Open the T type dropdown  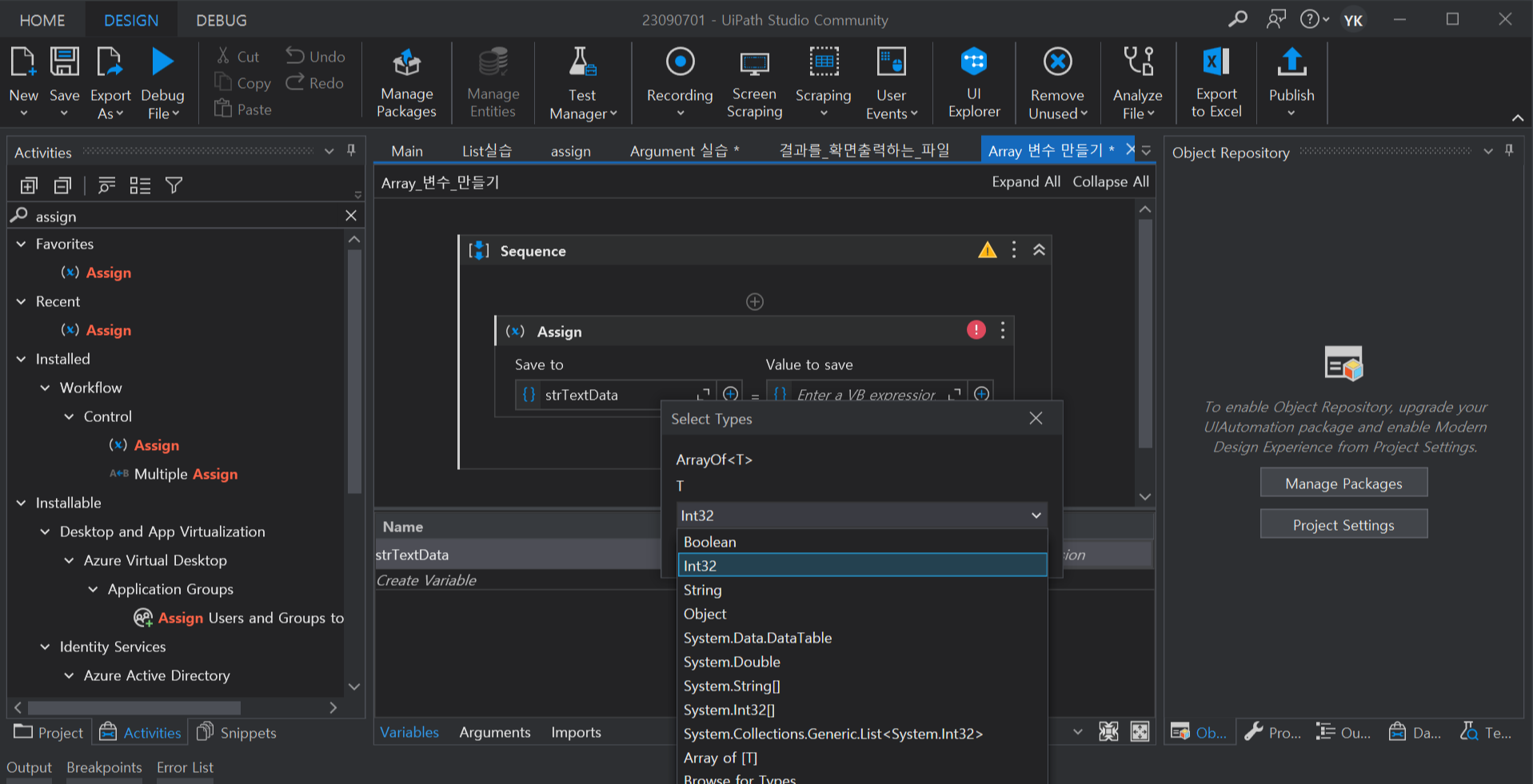point(861,515)
